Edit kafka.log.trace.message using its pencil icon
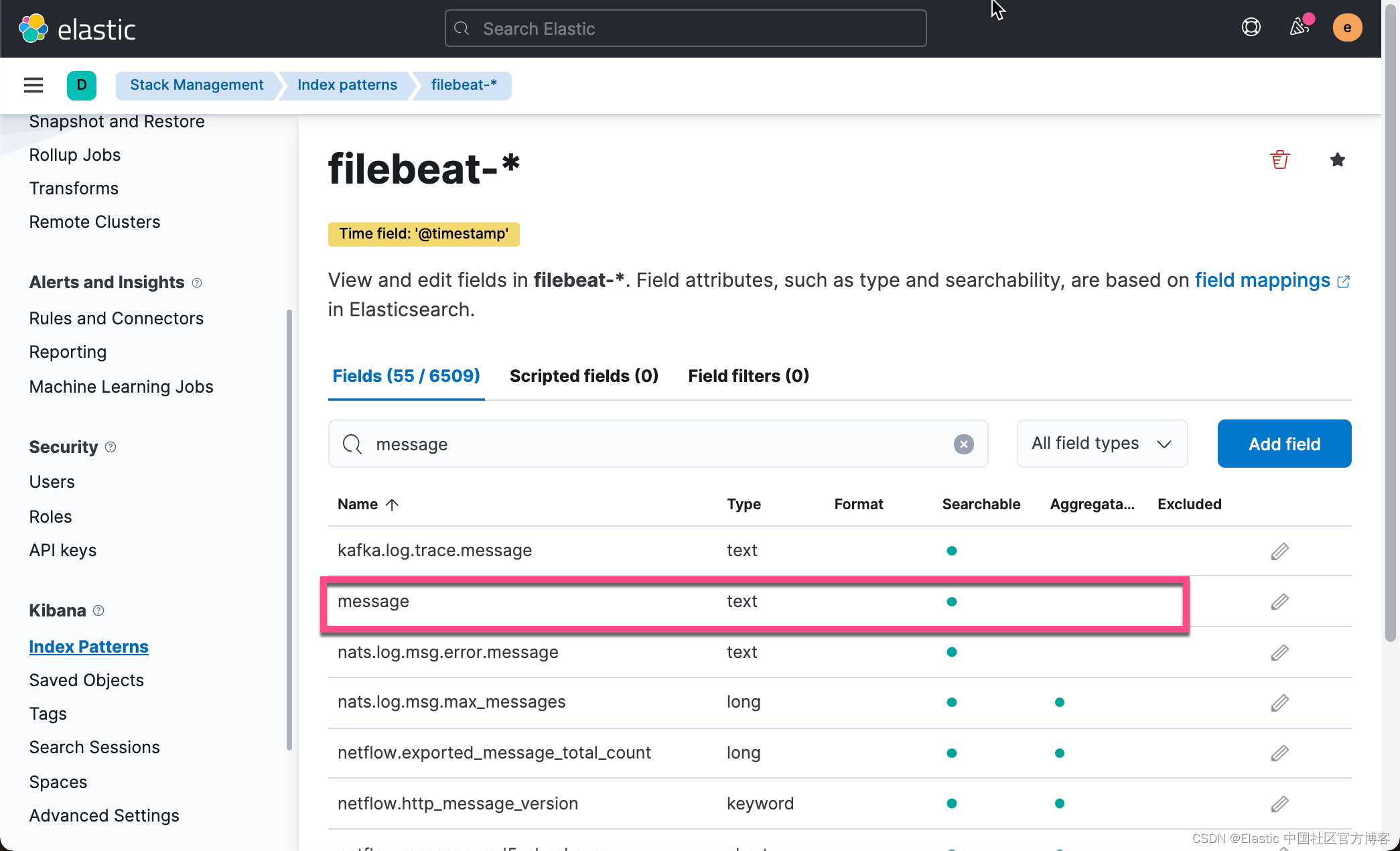Screen dimensions: 1400x851 1279,551
